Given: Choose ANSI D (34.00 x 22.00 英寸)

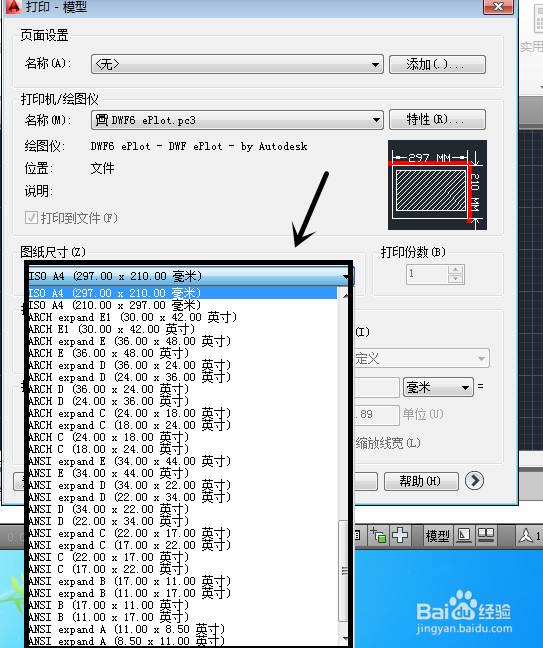Looking at the screenshot, I should coord(183,509).
